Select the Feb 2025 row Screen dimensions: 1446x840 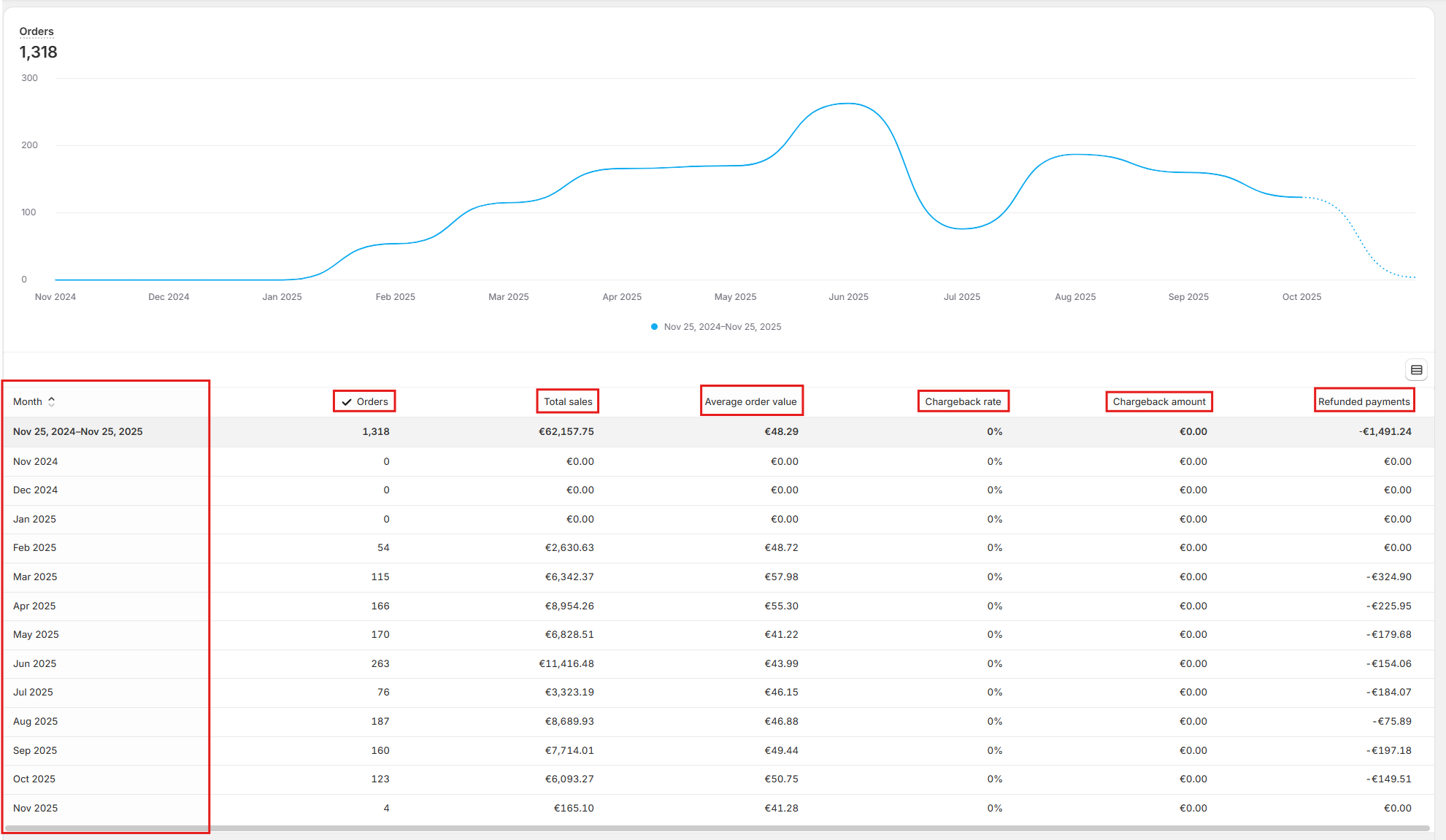tap(34, 547)
